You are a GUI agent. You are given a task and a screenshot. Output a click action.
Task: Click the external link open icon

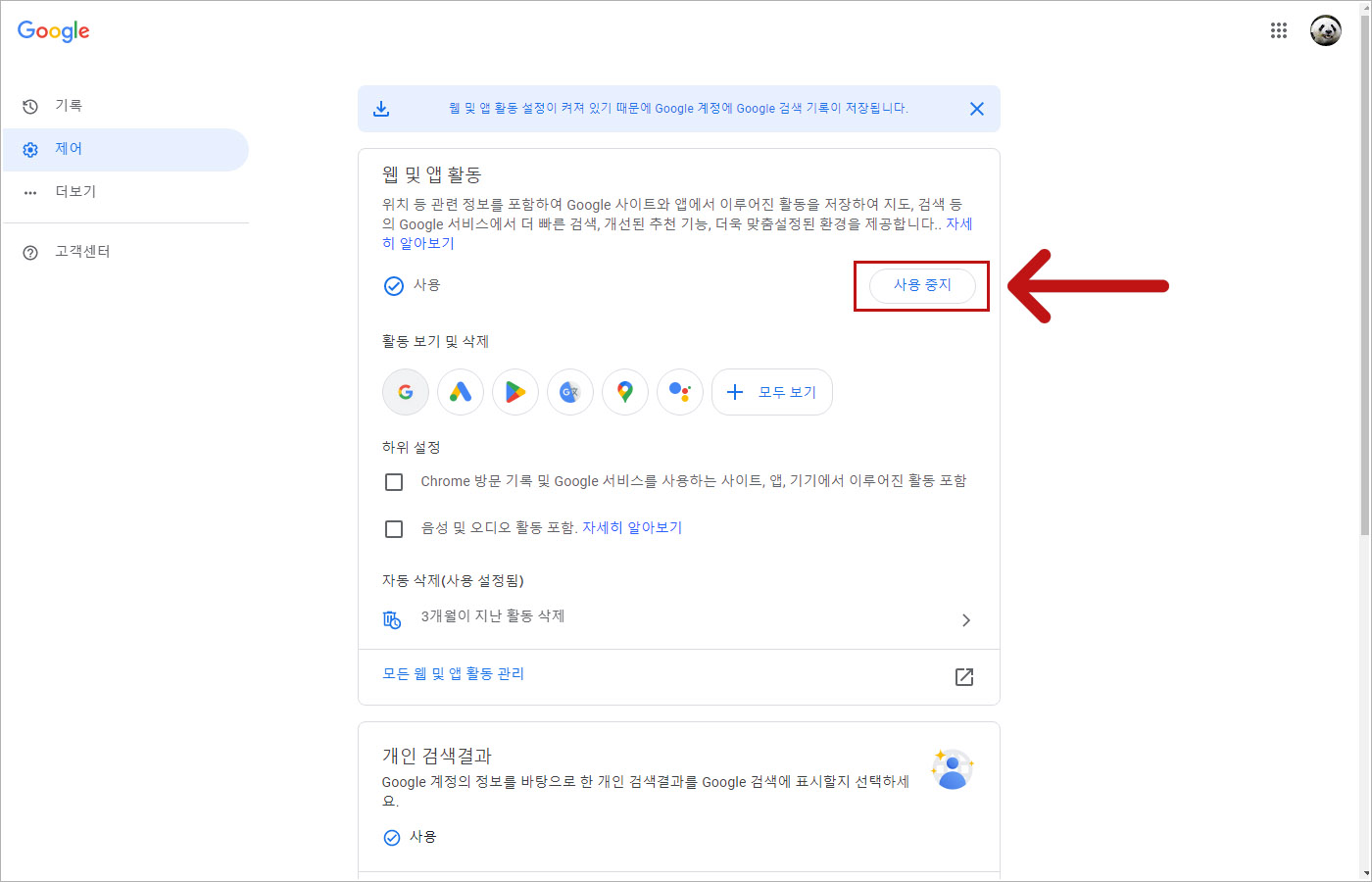[964, 677]
